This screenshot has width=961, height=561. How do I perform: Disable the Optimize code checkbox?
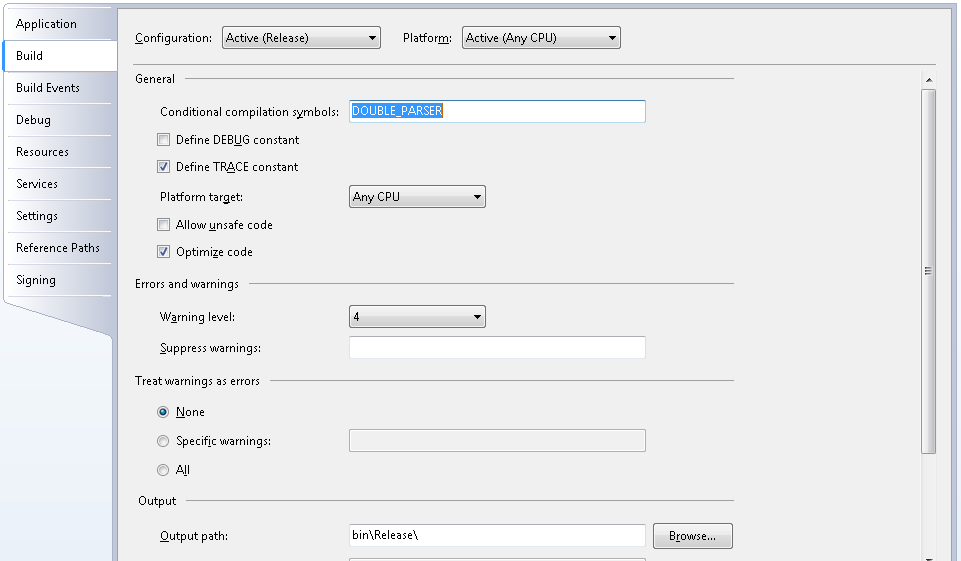click(x=164, y=252)
